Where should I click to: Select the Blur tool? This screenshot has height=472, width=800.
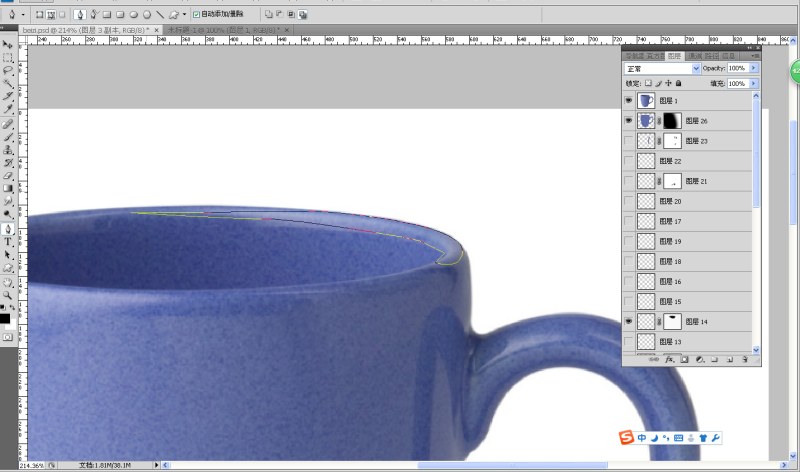tap(8, 201)
